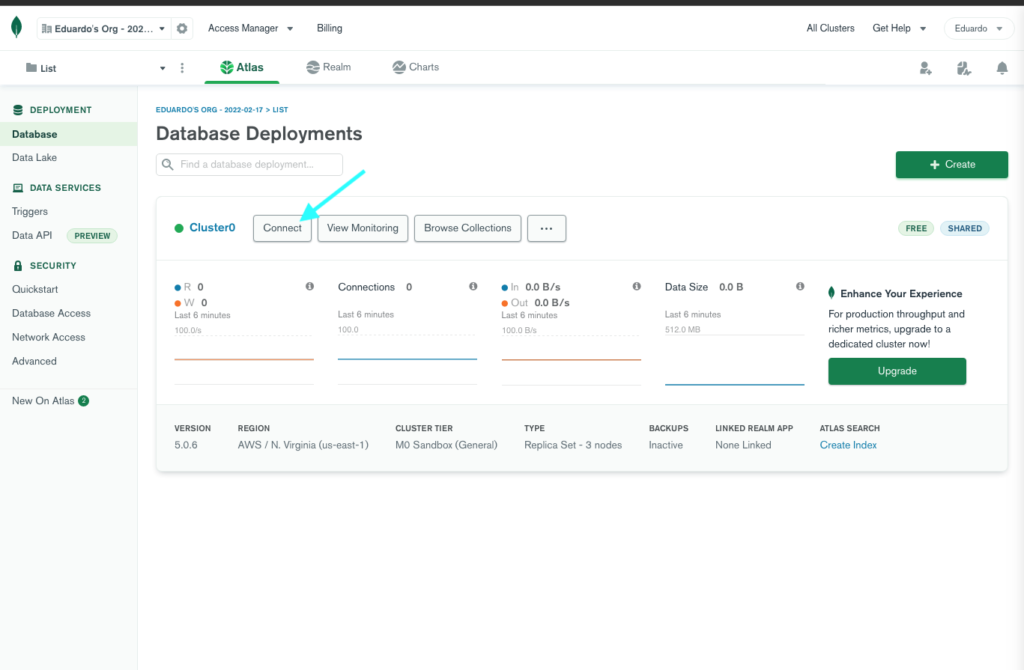Viewport: 1024px width, 670px height.
Task: Open the List project selector dropdown
Action: [x=95, y=68]
